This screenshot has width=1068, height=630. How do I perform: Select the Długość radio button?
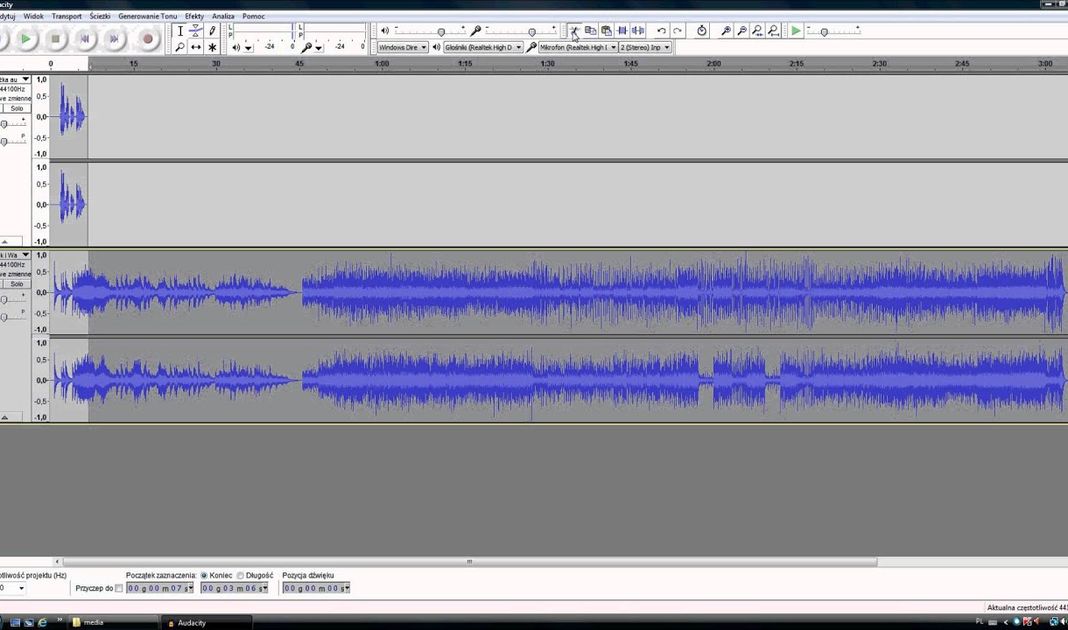pyautogui.click(x=240, y=576)
